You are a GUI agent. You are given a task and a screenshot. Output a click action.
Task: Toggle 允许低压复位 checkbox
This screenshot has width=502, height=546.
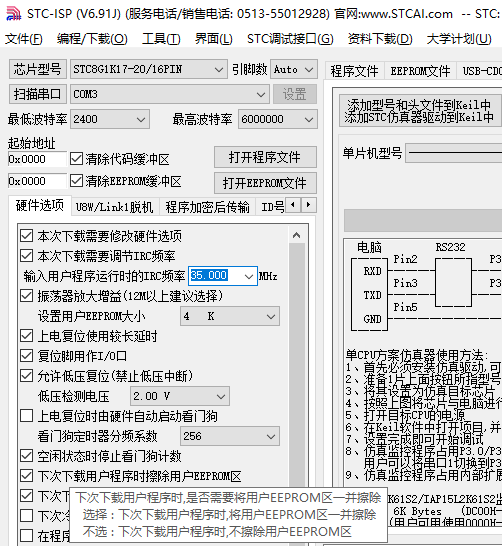(26, 376)
